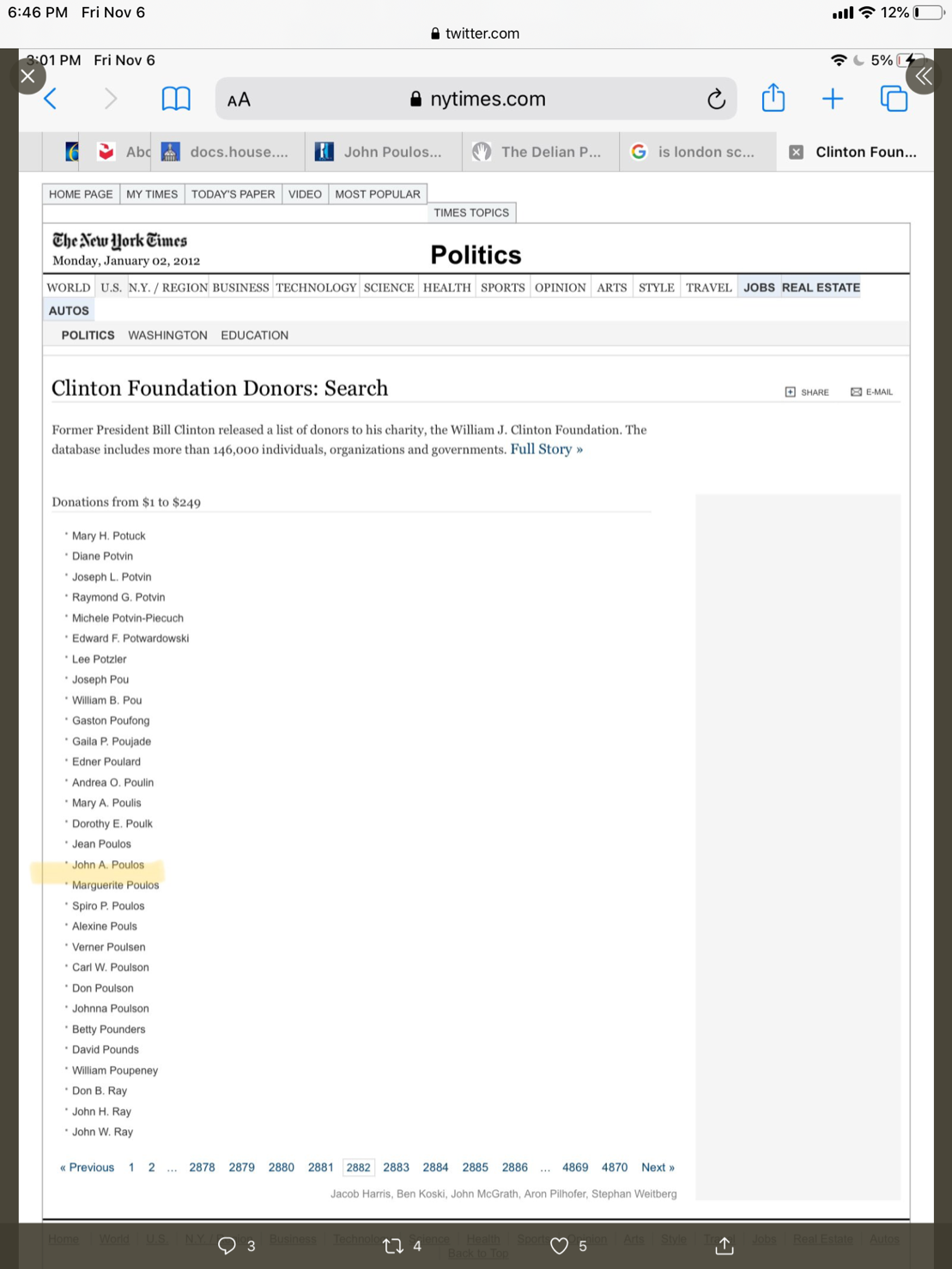Go to the SPORTS section
This screenshot has width=952, height=1269.
[x=503, y=288]
